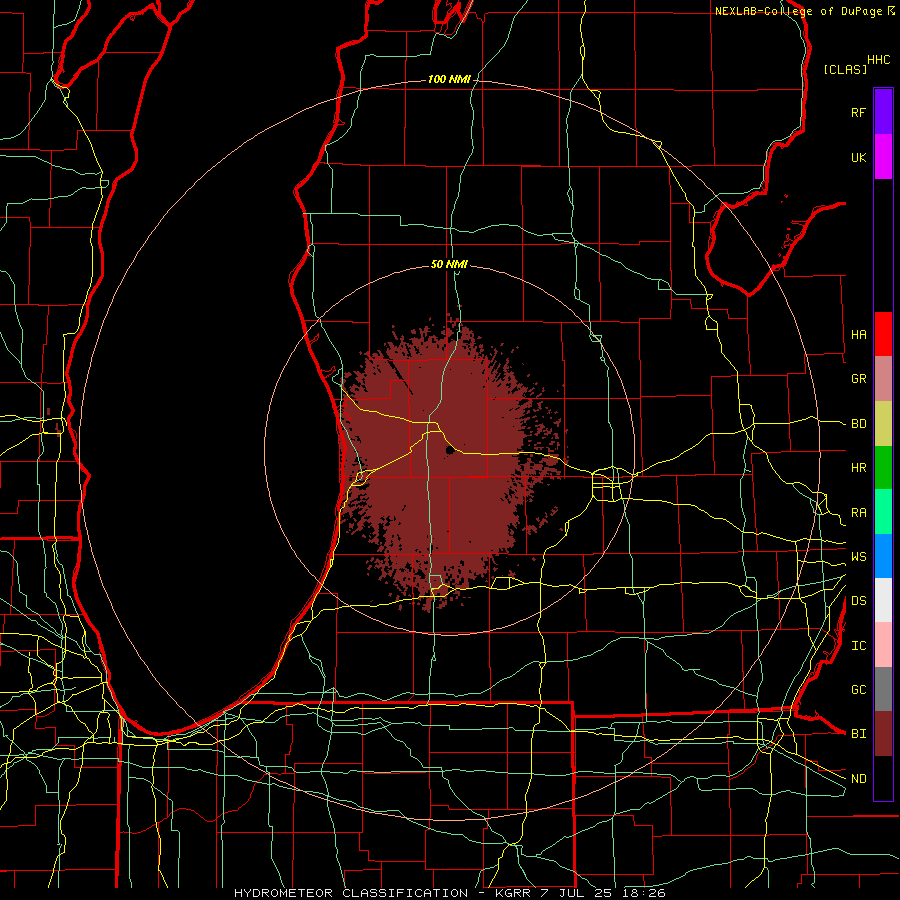Click the ND black legend swatch

pos(883,778)
